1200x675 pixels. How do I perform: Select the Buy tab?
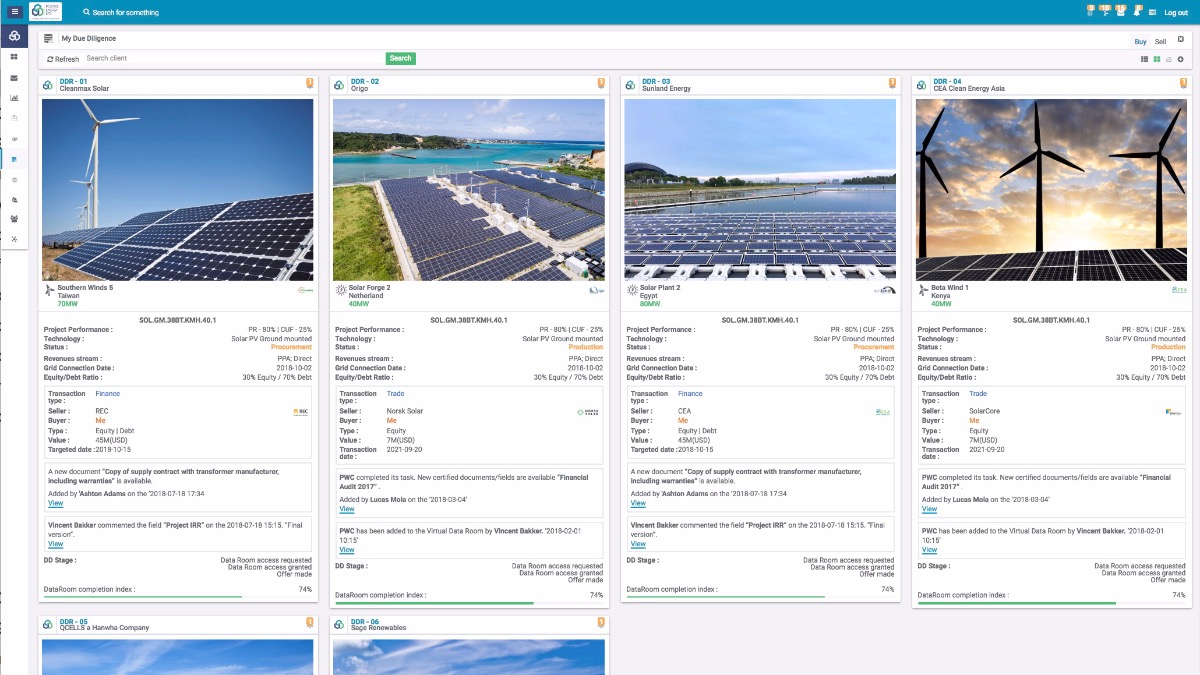tap(1140, 42)
